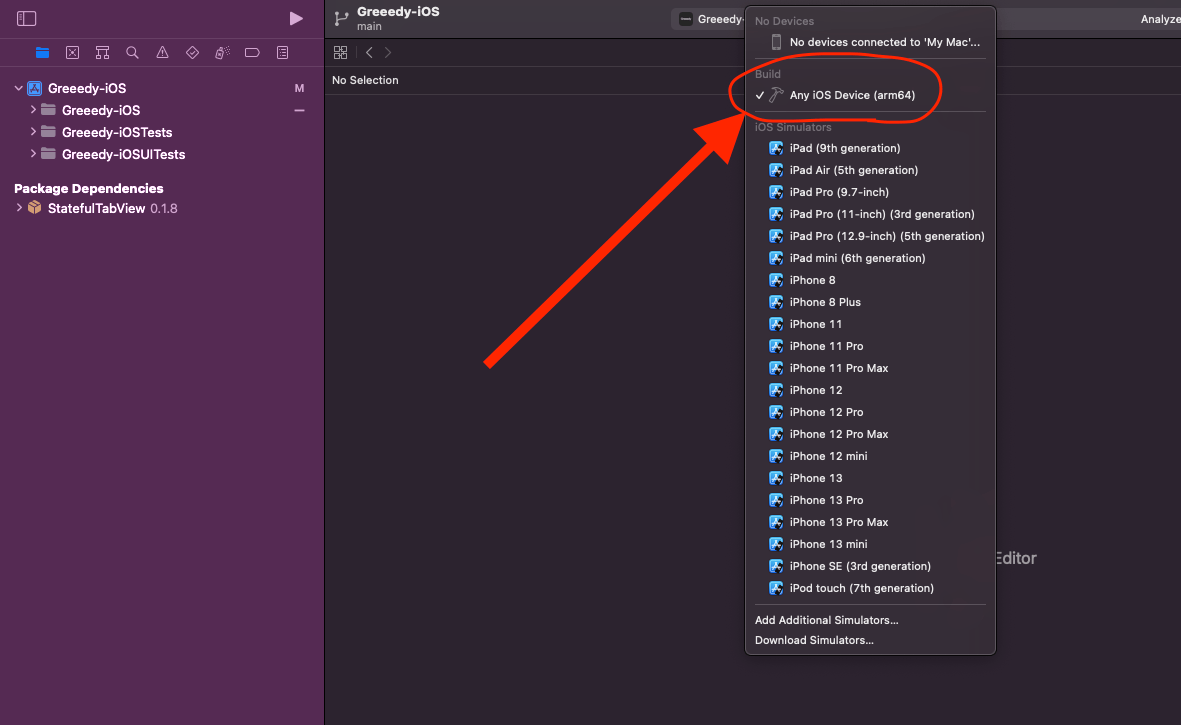Choose iPhone 12 Pro Max simulator
Screen dimensions: 1181x725
pyautogui.click(x=870, y=434)
